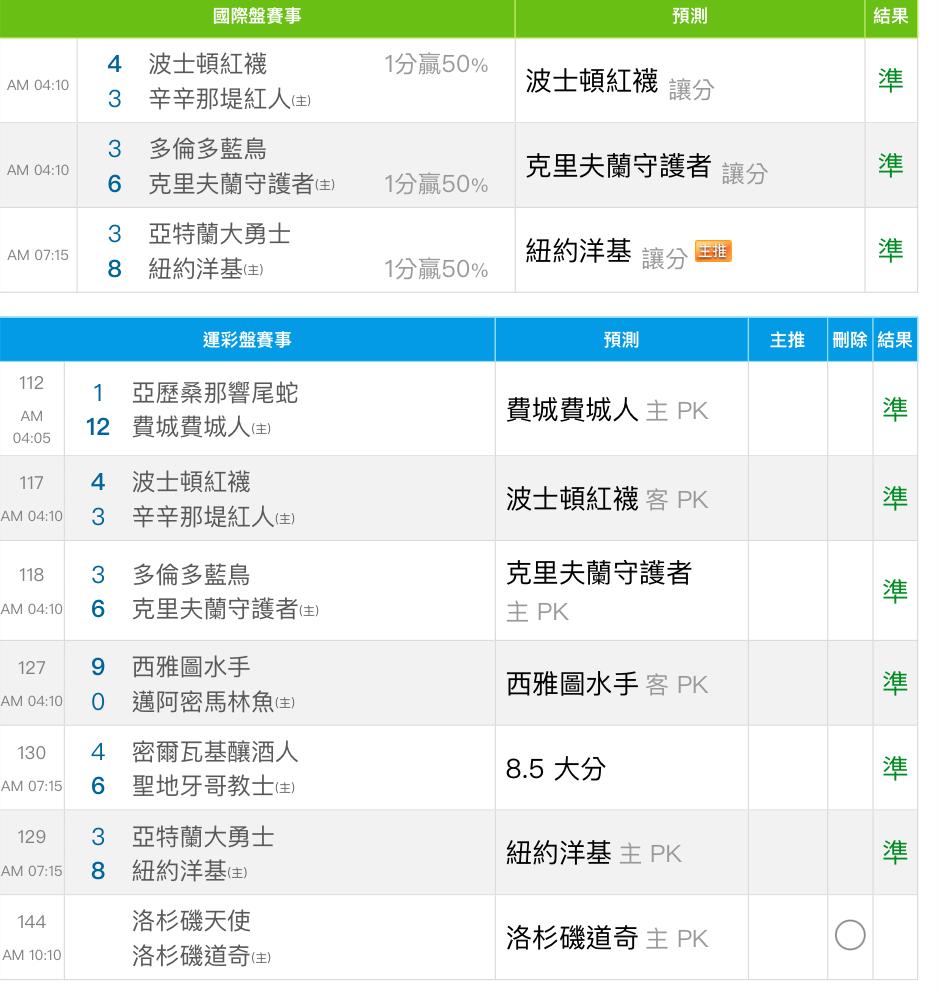Click the 克里夫蘭守護者 讓分 prediction
The height and width of the screenshot is (999, 938).
tap(646, 168)
